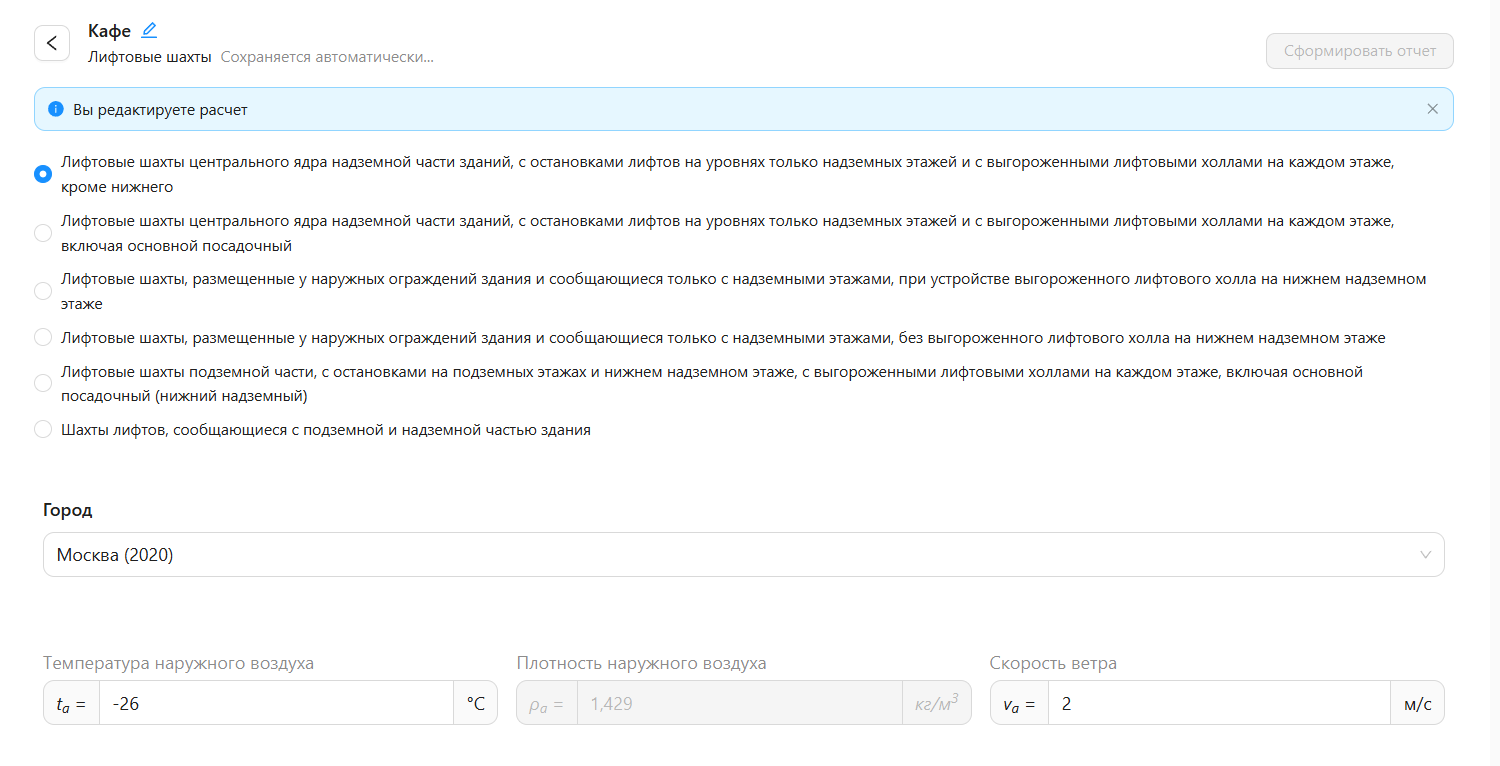Click the Лифтовые шахты subtitle text
The height and width of the screenshot is (766, 1500).
149,57
